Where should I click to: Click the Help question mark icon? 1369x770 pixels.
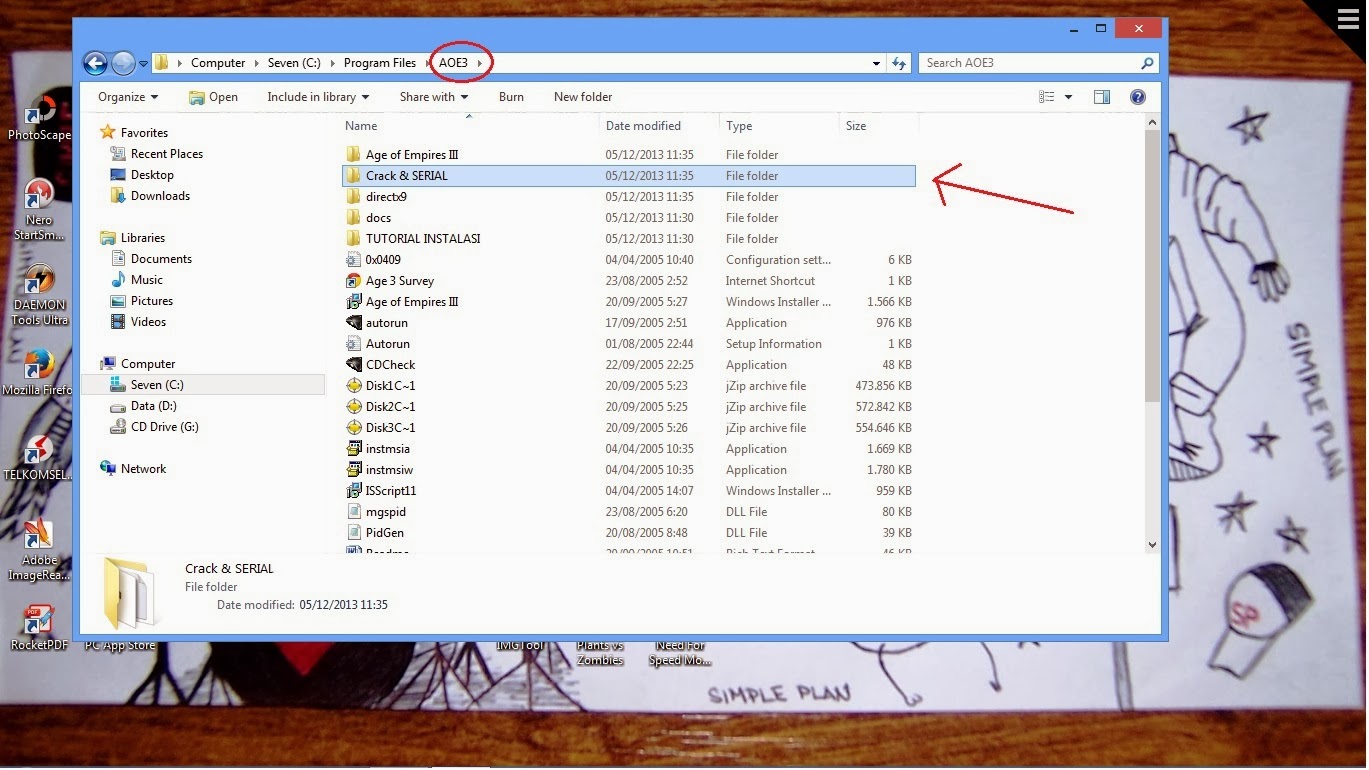pyautogui.click(x=1137, y=97)
